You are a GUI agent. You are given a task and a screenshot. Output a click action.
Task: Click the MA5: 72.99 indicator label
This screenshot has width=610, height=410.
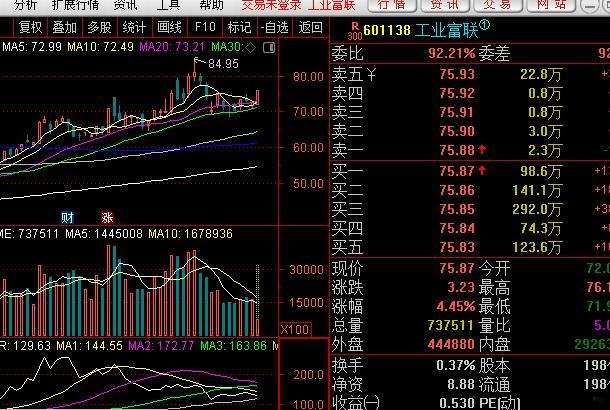(x=32, y=47)
